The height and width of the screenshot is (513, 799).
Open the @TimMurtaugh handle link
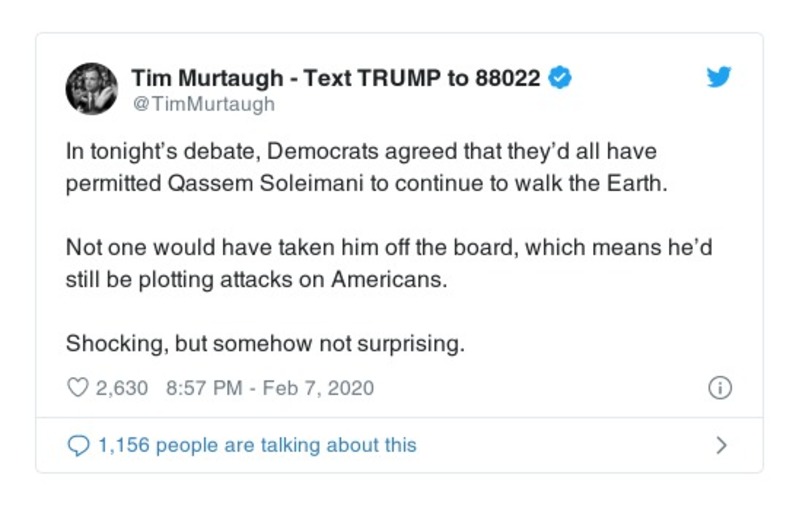203,103
